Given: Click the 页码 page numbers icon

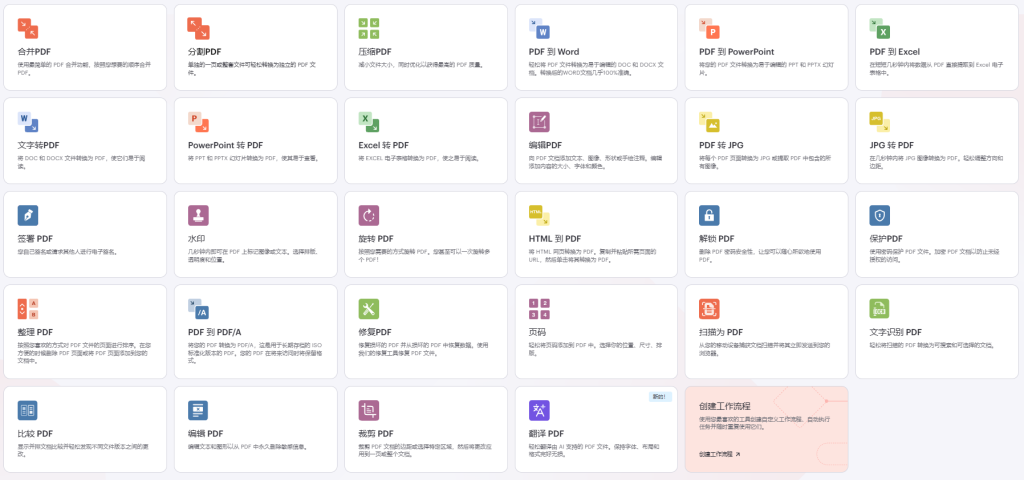Looking at the screenshot, I should point(538,308).
